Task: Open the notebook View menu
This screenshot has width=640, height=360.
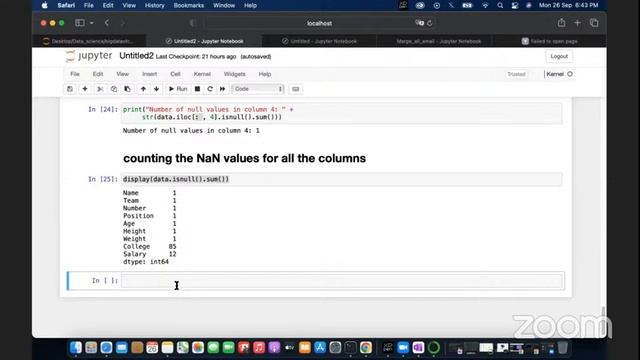Action: pyautogui.click(x=122, y=74)
